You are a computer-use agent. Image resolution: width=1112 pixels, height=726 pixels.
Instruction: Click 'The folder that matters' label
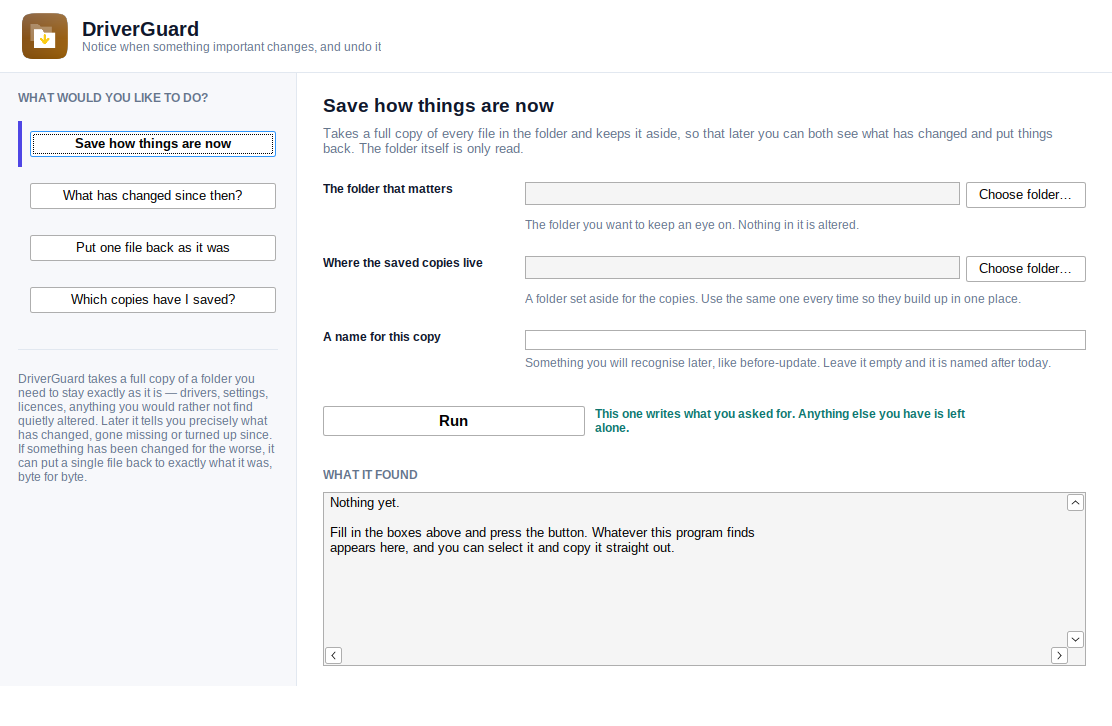[387, 189]
